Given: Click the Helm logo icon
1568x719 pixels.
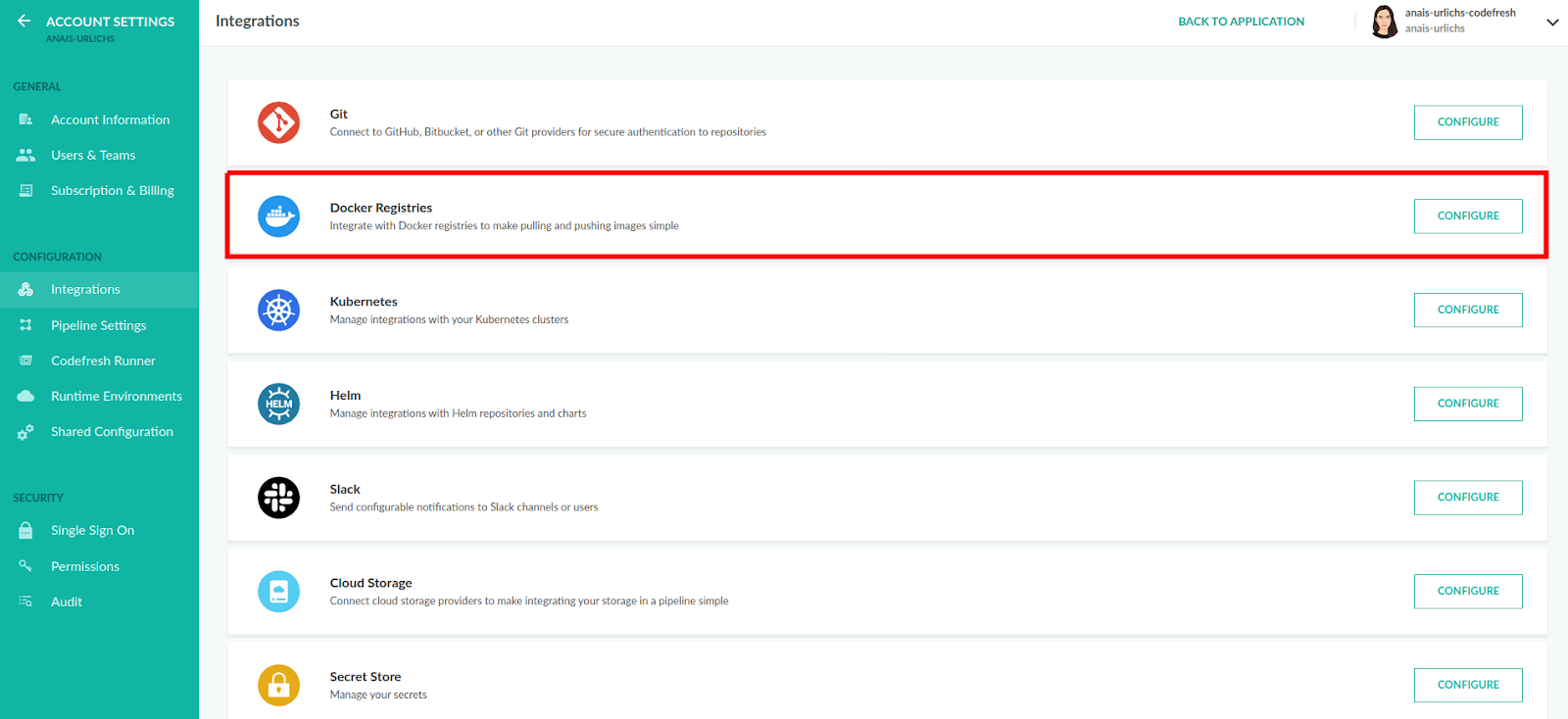Looking at the screenshot, I should click(x=278, y=404).
